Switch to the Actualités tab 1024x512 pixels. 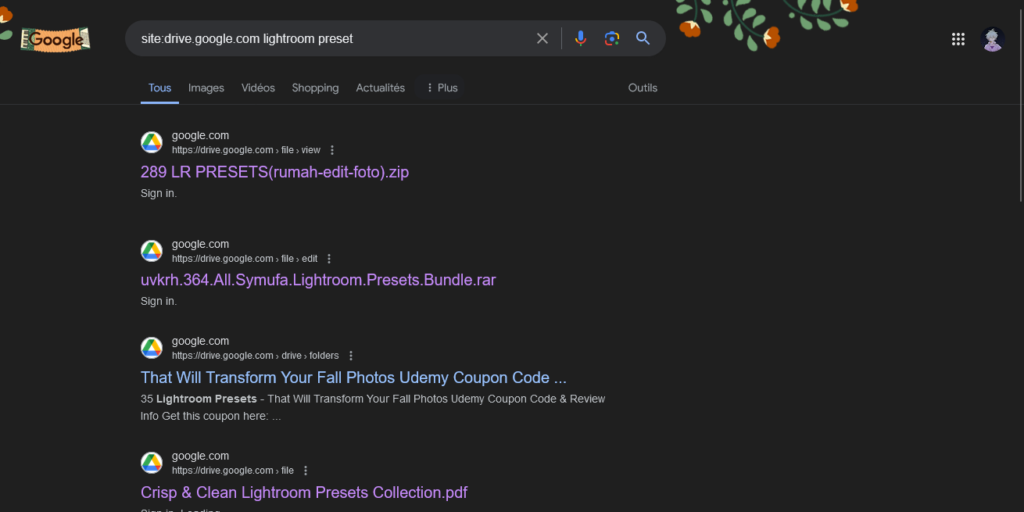click(x=380, y=88)
